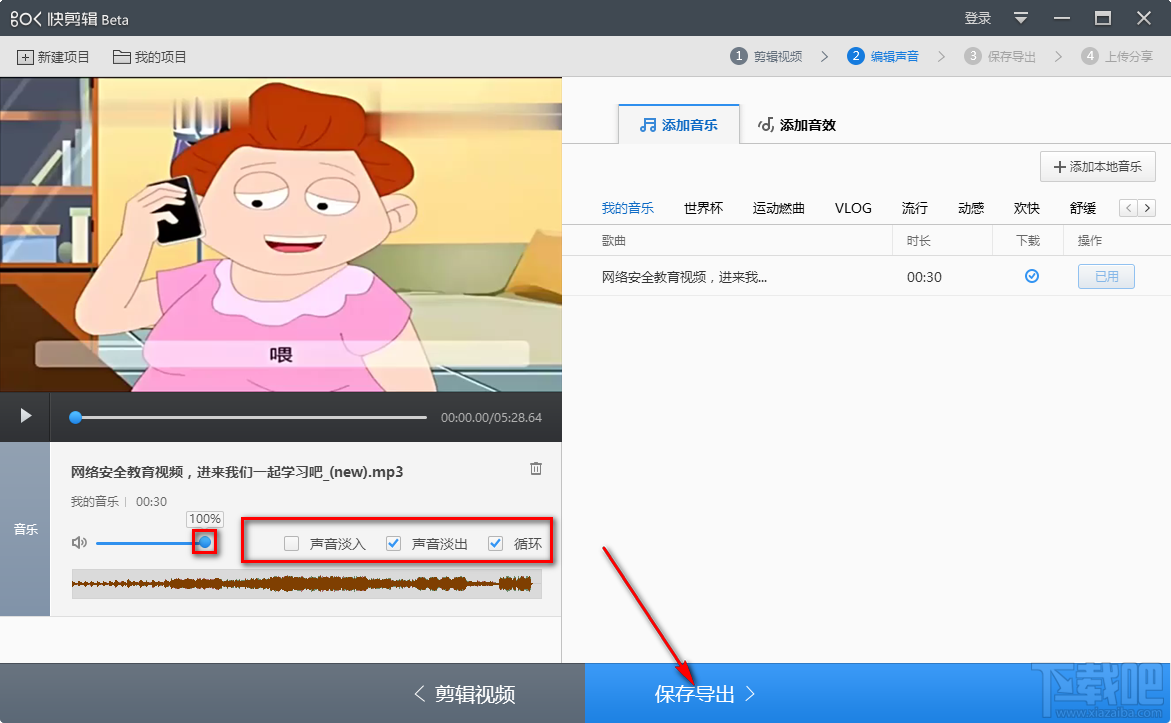The image size is (1171, 723).
Task: Turn off the 循环 loop checkbox
Action: pyautogui.click(x=496, y=543)
